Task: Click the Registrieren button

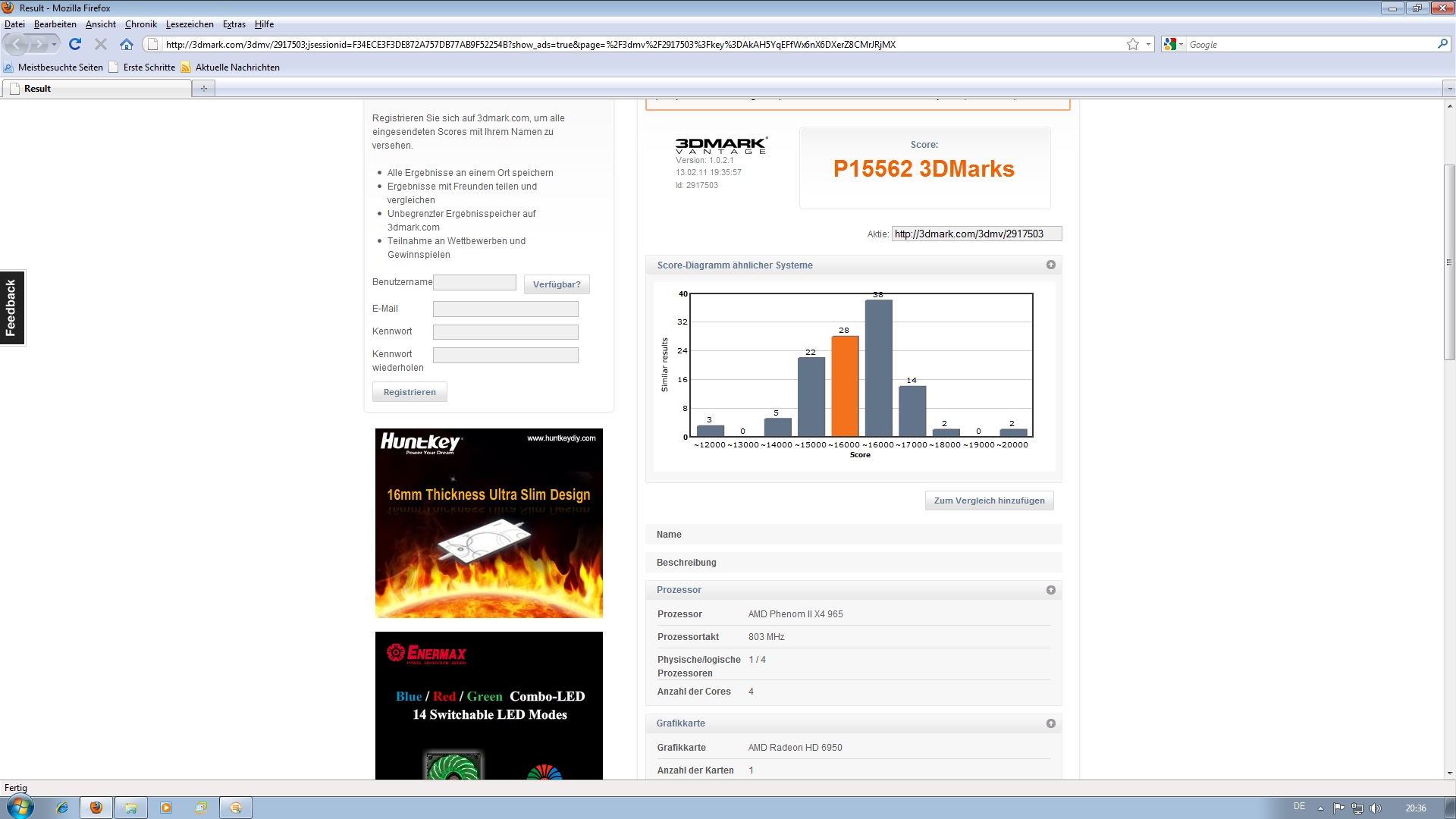Action: tap(409, 392)
